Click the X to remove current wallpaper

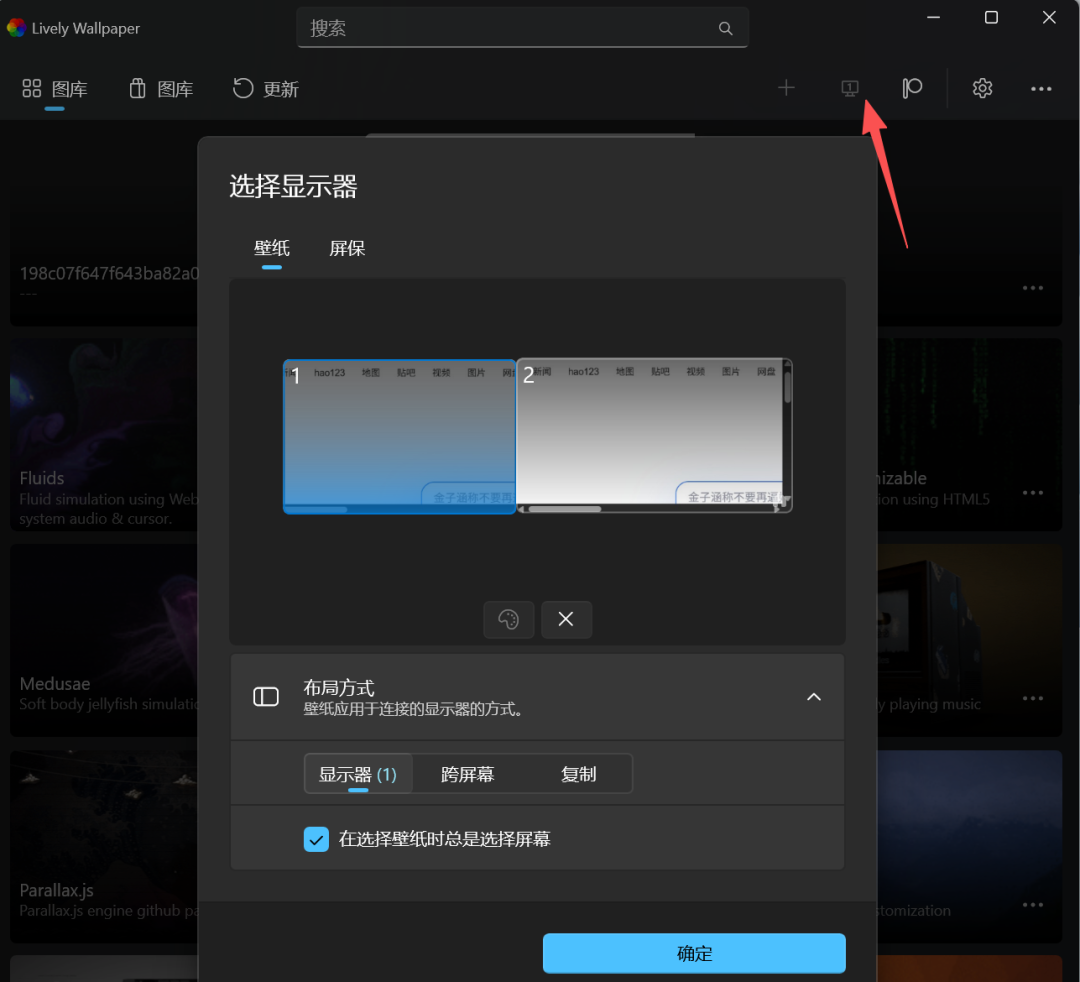click(x=566, y=619)
